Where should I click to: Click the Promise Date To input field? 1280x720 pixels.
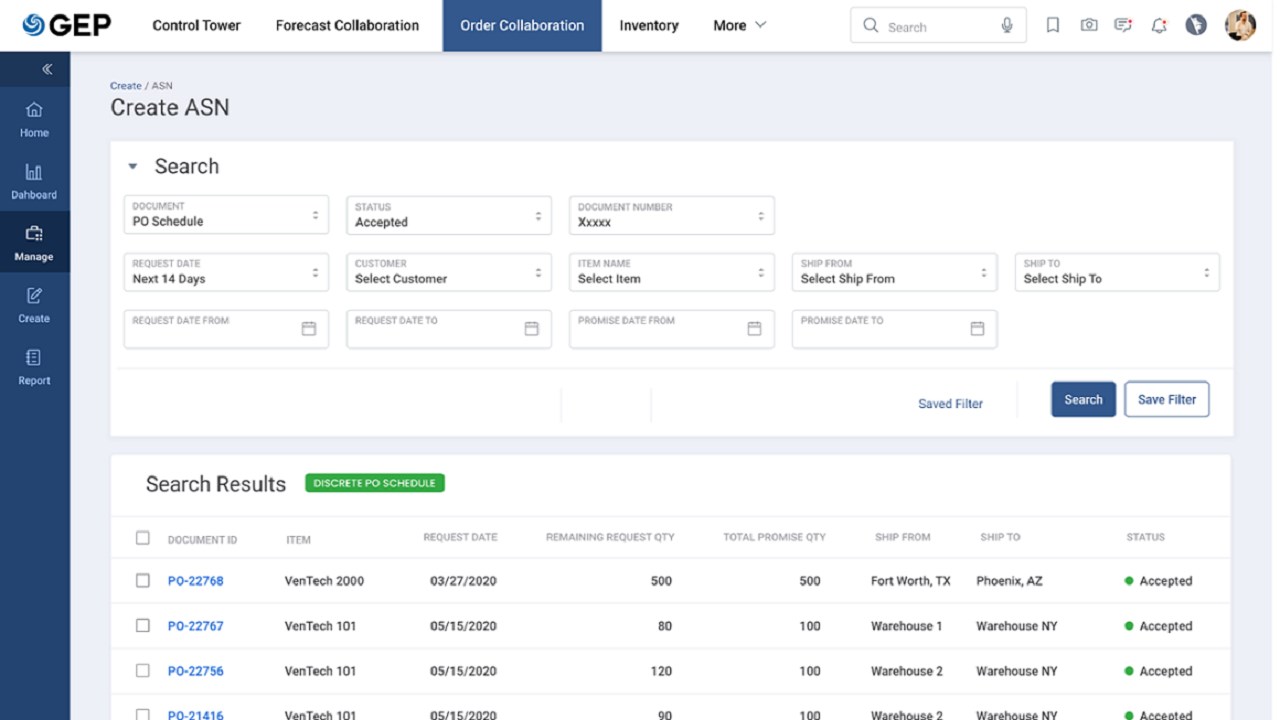[894, 329]
